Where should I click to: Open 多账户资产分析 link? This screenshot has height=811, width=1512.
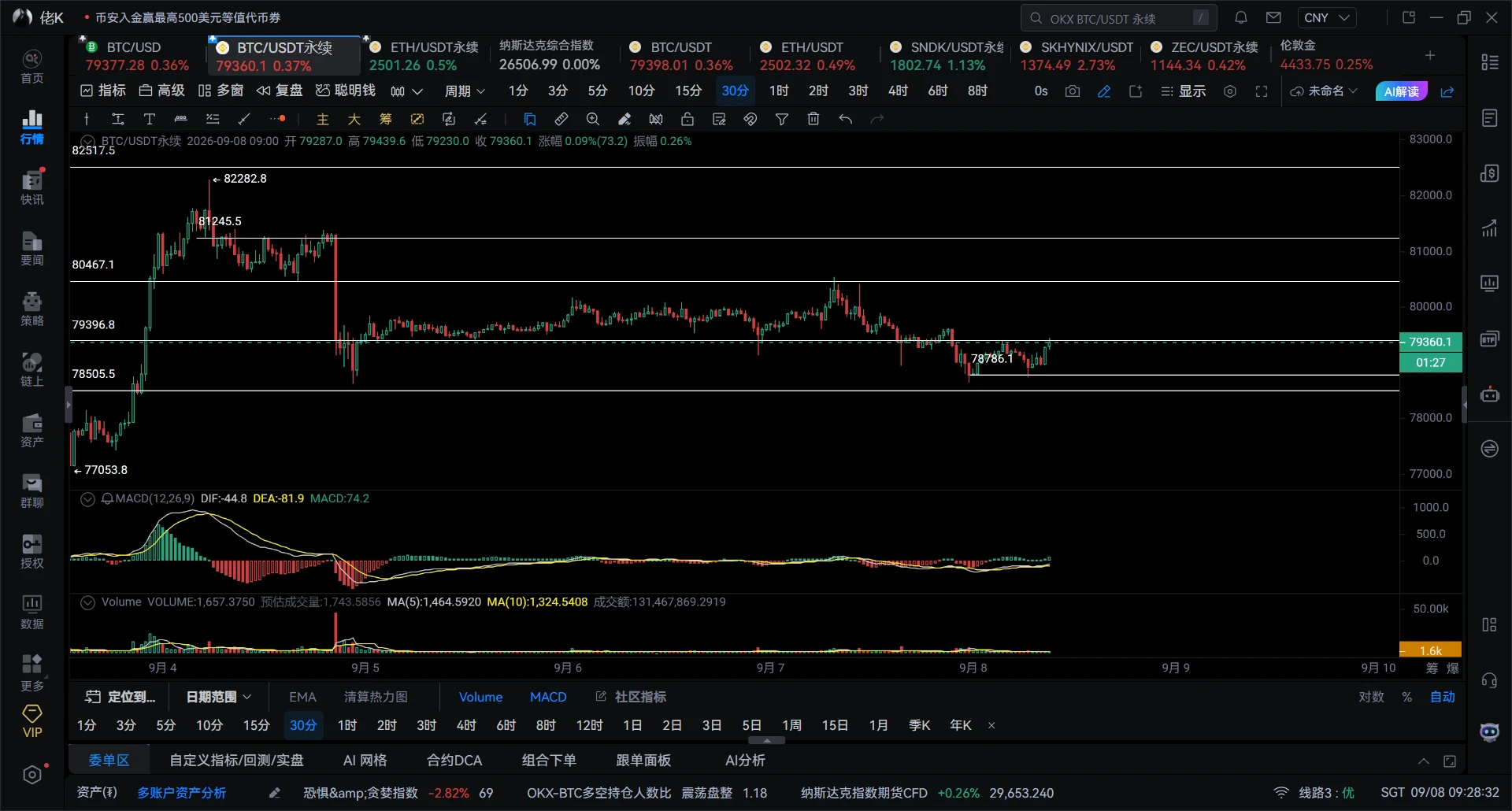coord(181,793)
